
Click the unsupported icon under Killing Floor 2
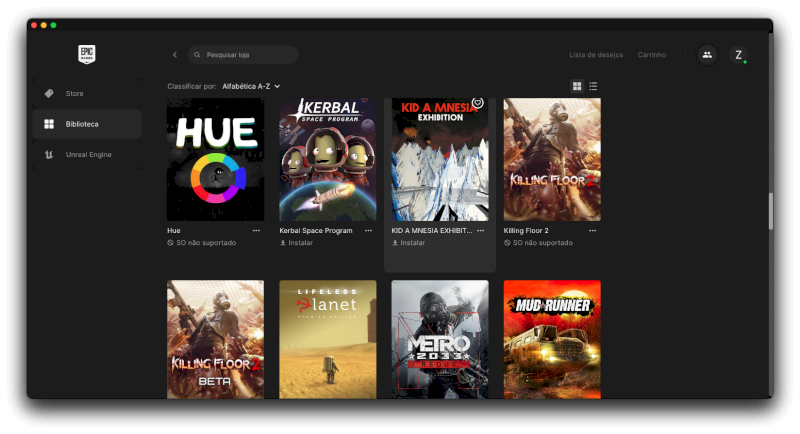(507, 243)
